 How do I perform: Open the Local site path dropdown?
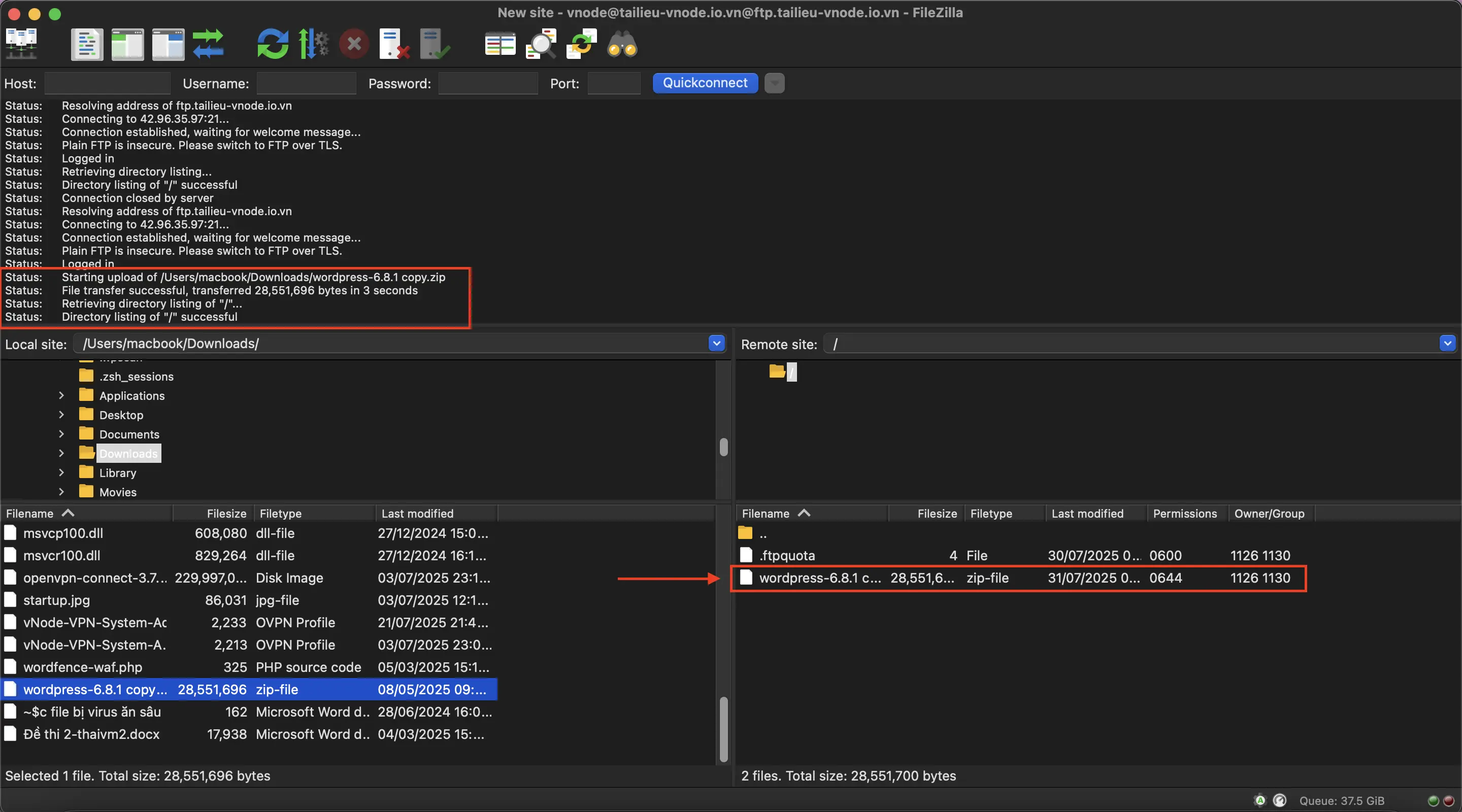point(717,343)
